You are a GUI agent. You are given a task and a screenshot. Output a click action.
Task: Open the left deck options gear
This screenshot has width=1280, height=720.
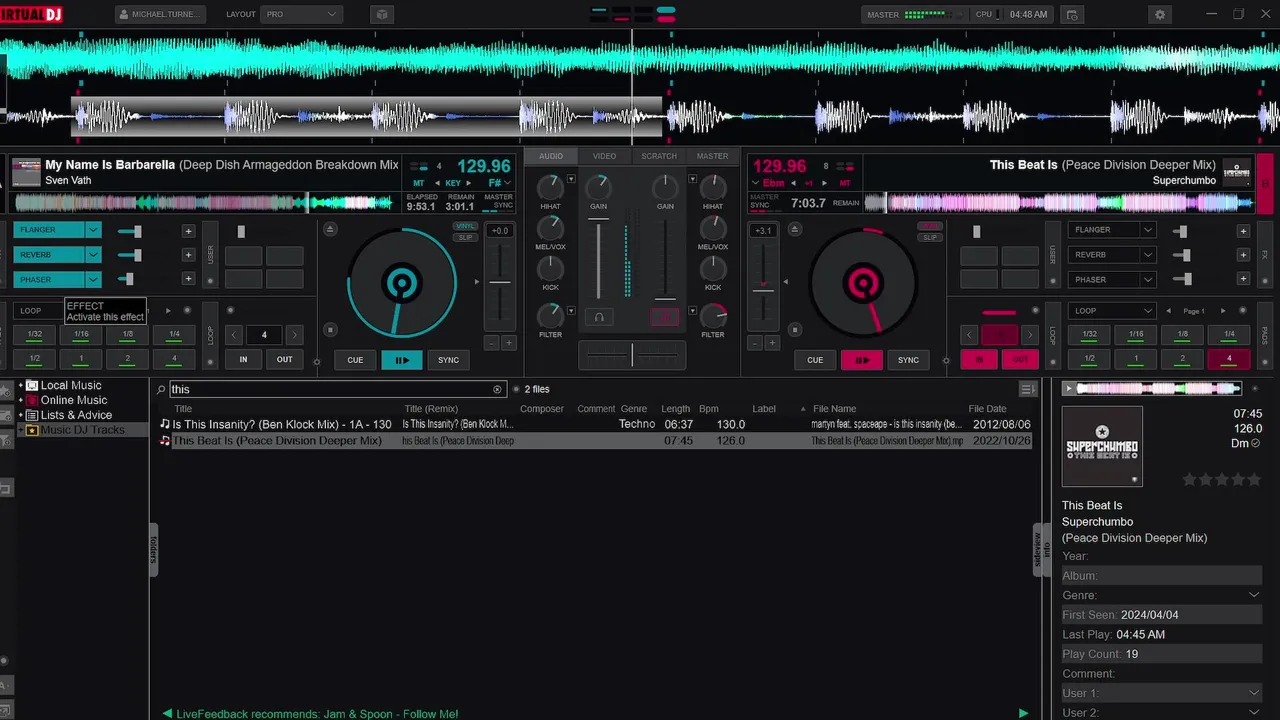317,362
